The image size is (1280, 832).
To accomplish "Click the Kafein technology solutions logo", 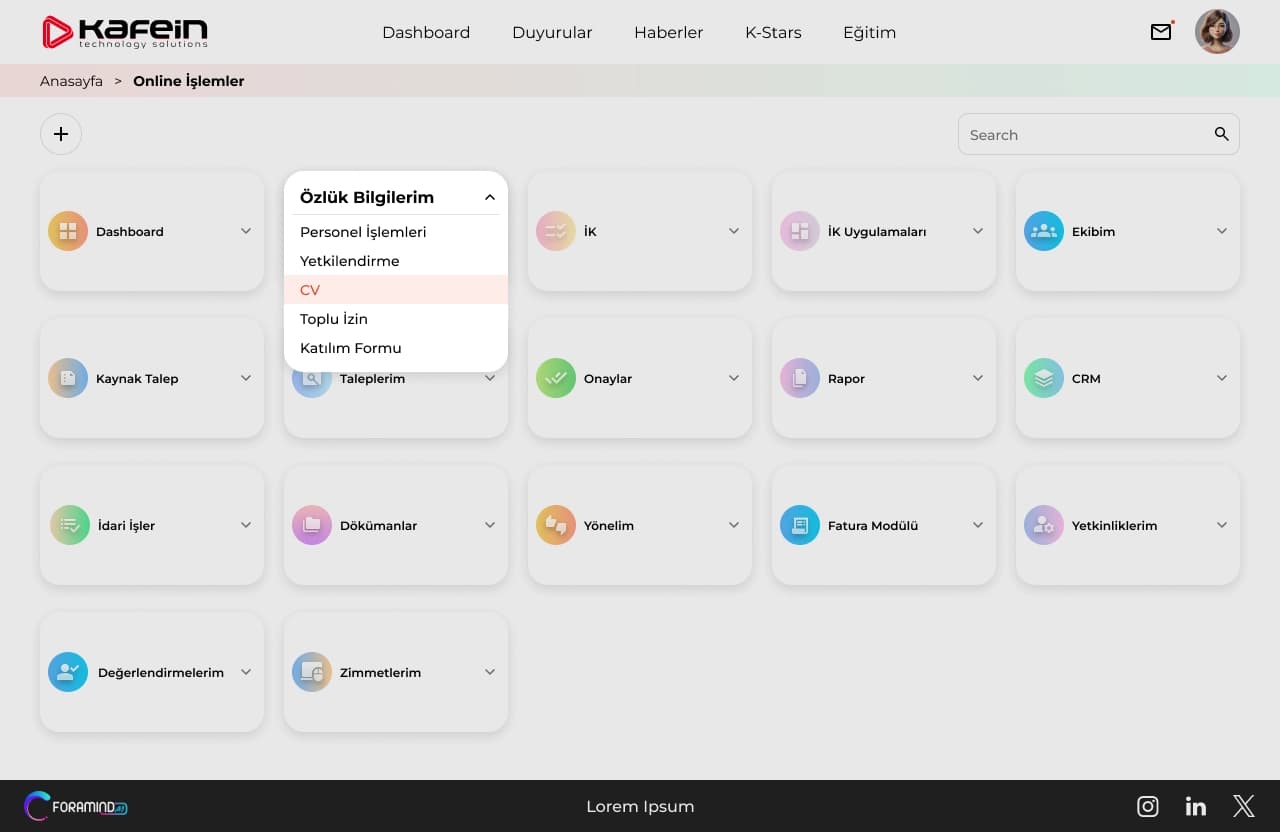I will pyautogui.click(x=125, y=32).
